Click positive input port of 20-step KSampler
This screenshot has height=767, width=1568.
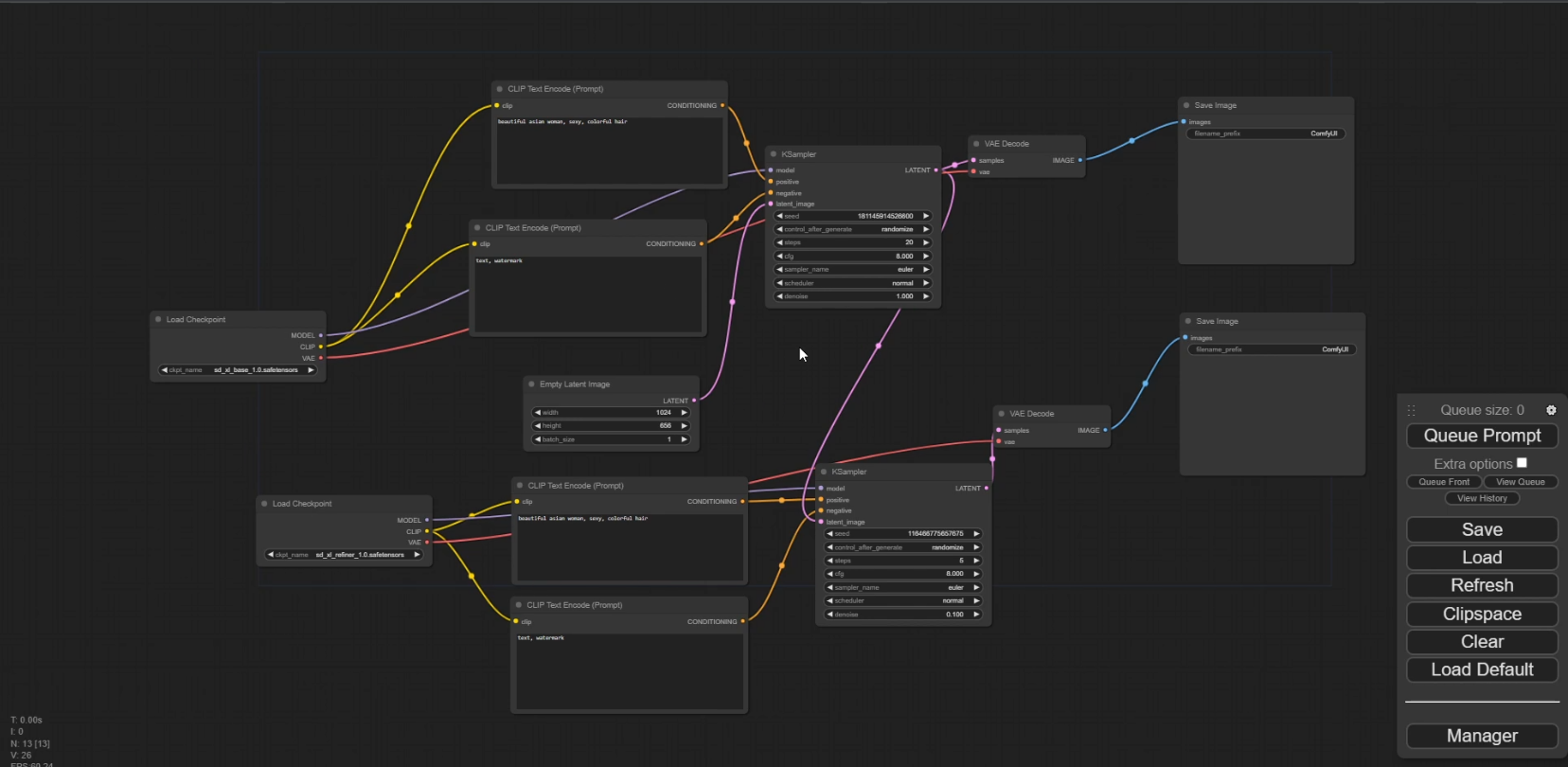[771, 182]
